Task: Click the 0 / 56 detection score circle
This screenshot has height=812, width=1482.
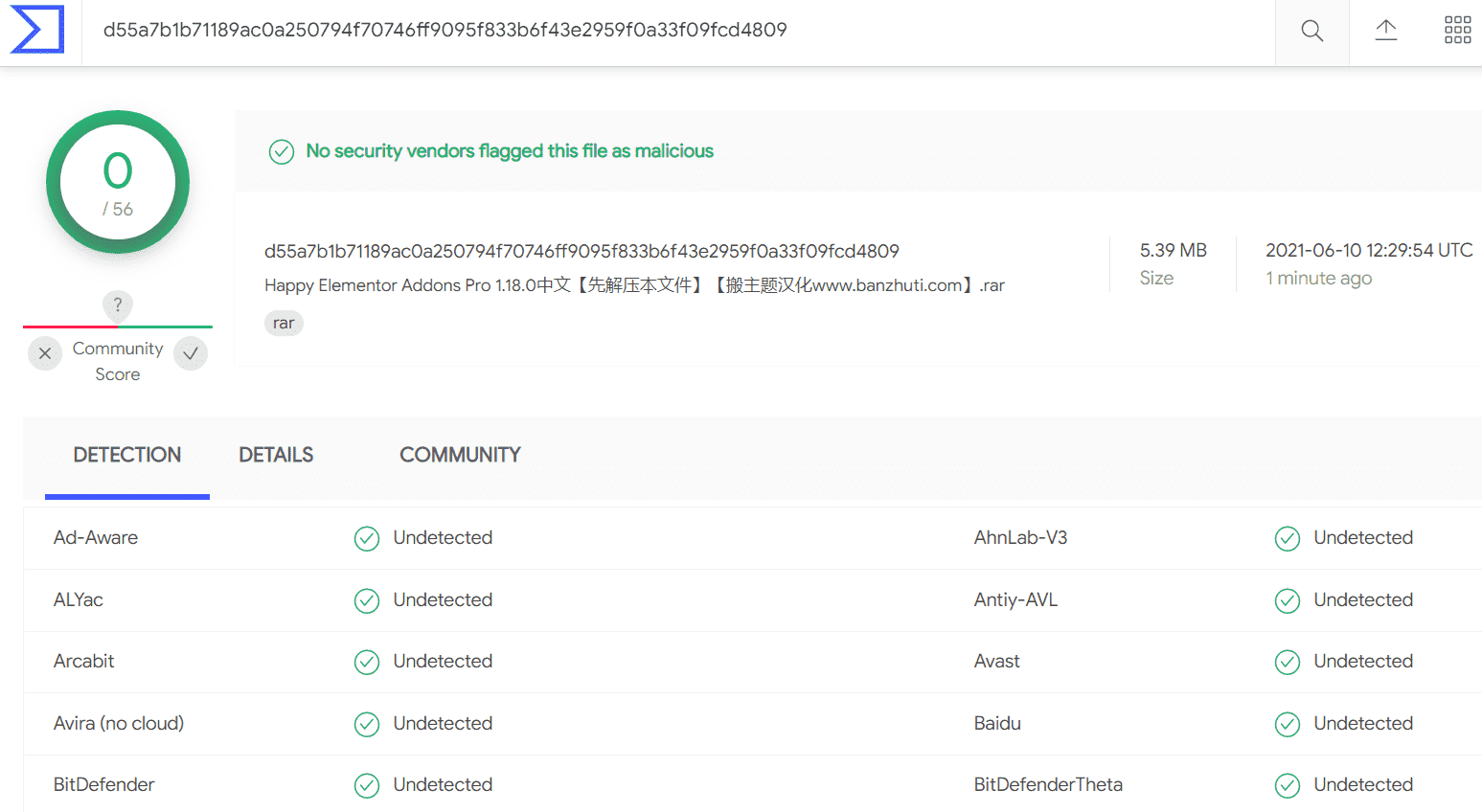Action: (x=118, y=182)
